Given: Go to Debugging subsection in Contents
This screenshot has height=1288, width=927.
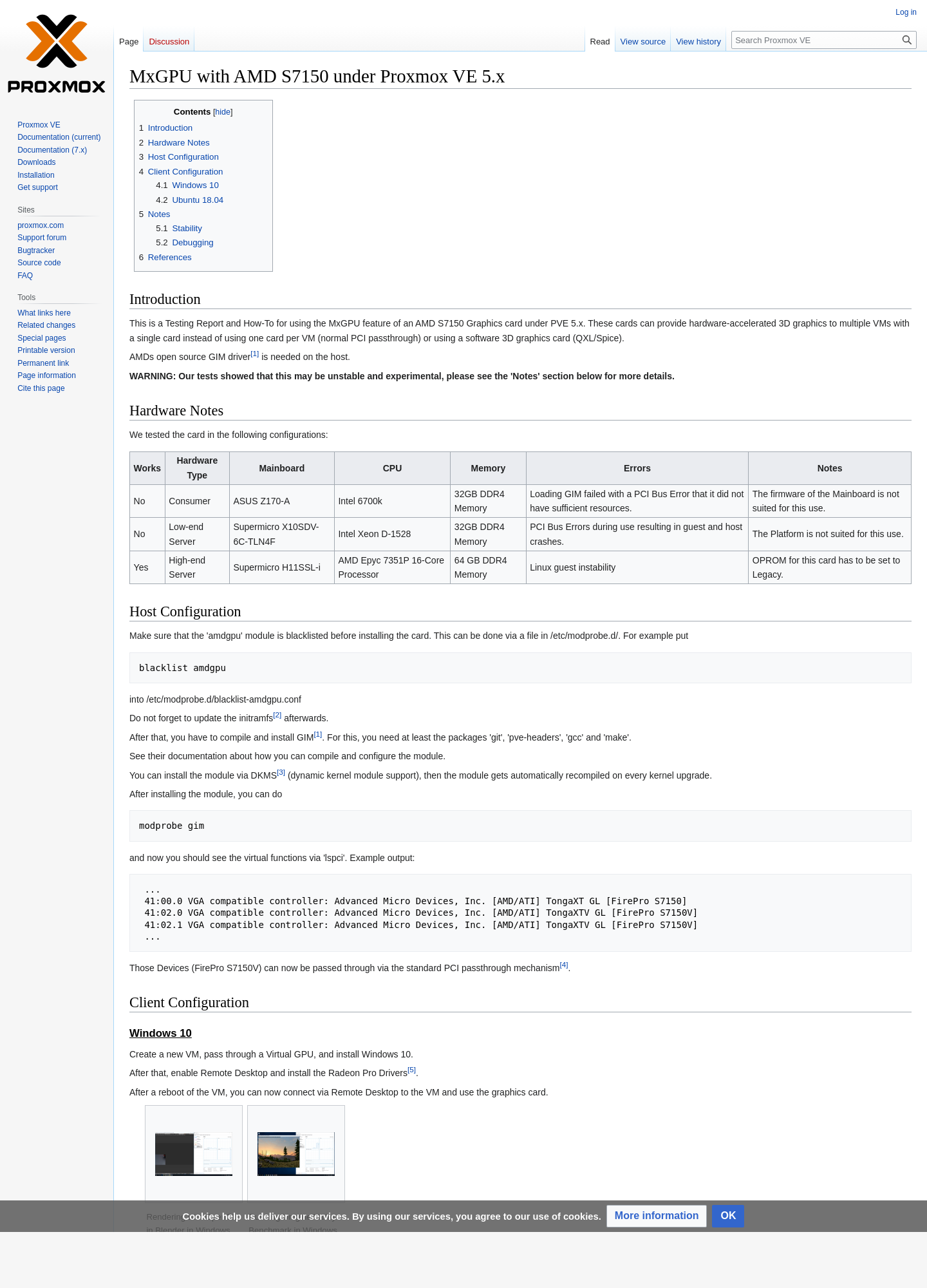Looking at the screenshot, I should [192, 243].
